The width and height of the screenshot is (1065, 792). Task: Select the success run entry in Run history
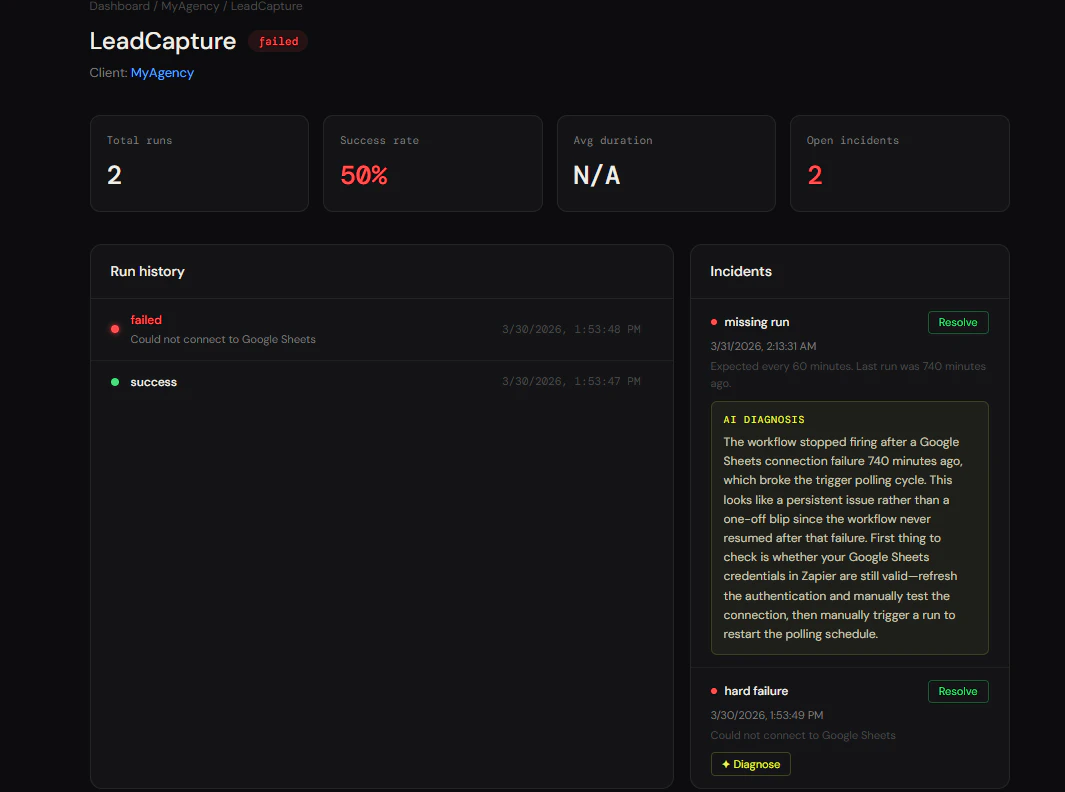pyautogui.click(x=380, y=381)
